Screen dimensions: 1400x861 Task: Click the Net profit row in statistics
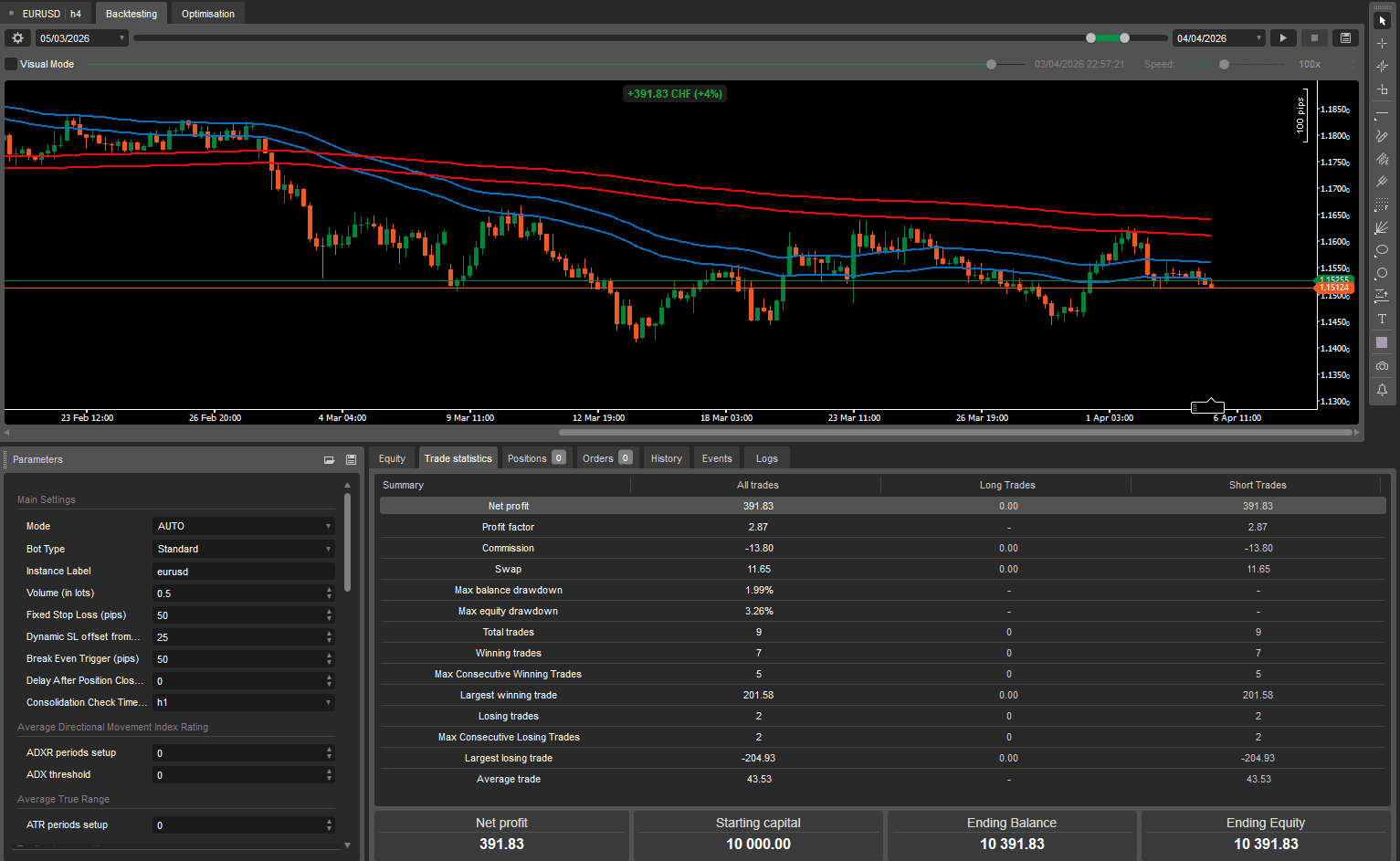(883, 506)
